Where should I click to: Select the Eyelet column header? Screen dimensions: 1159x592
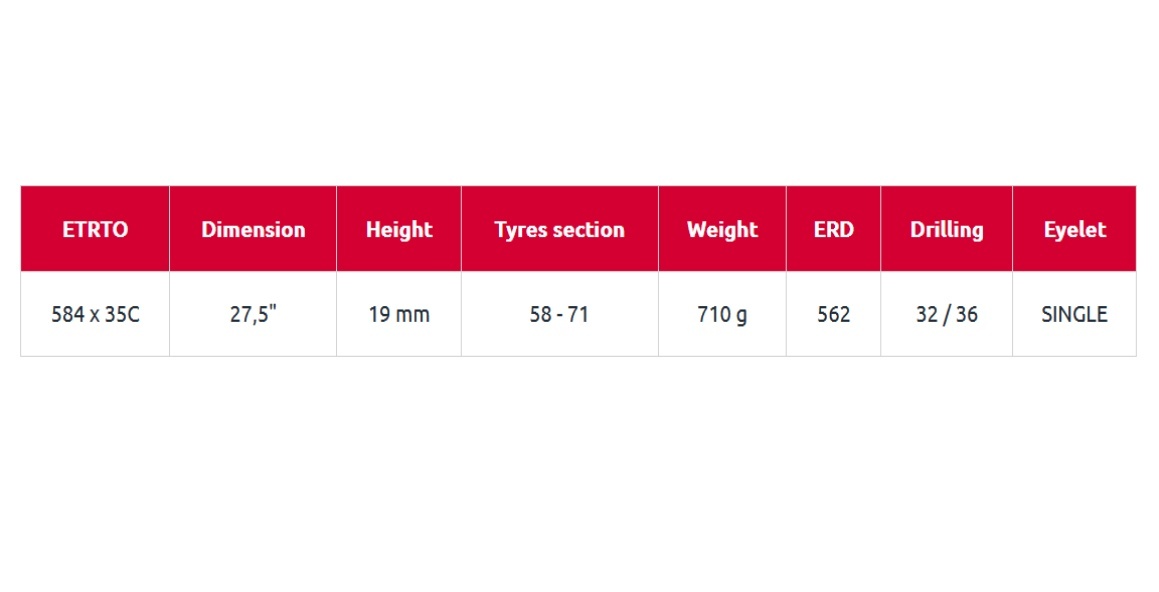coord(1075,229)
